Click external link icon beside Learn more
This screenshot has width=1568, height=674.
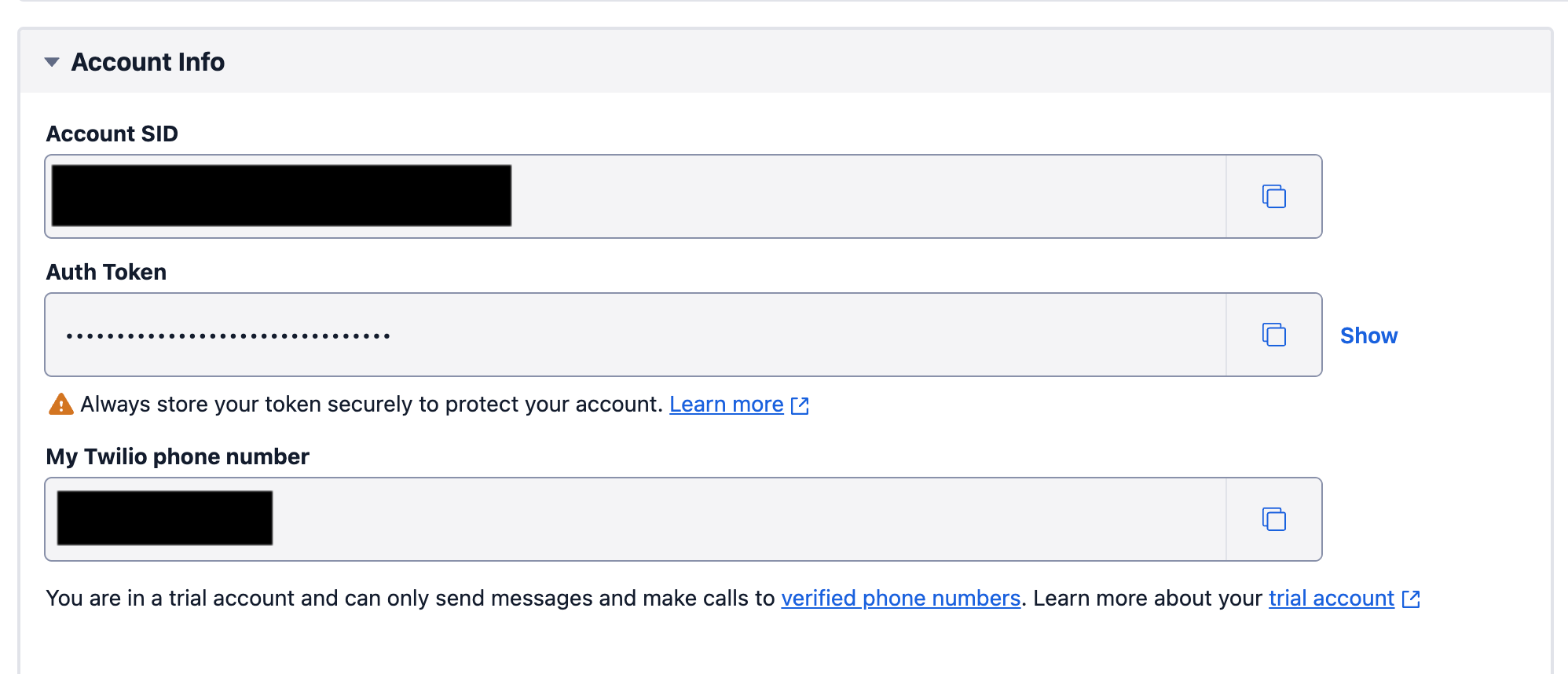point(800,405)
